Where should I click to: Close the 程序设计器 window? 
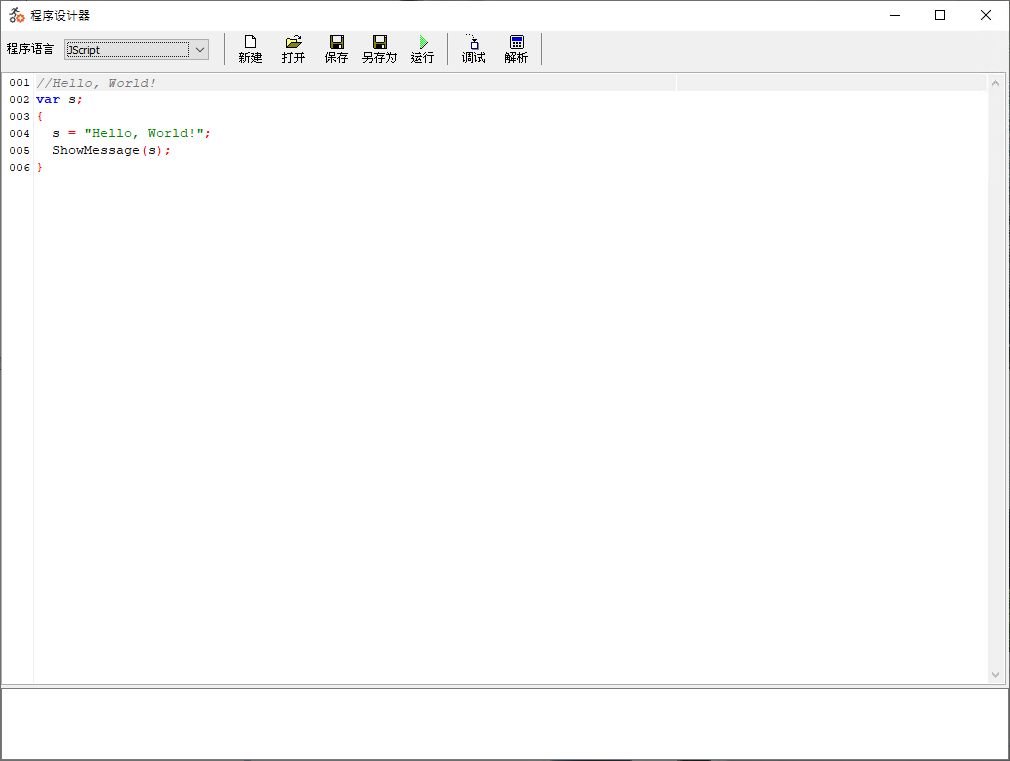coord(986,15)
